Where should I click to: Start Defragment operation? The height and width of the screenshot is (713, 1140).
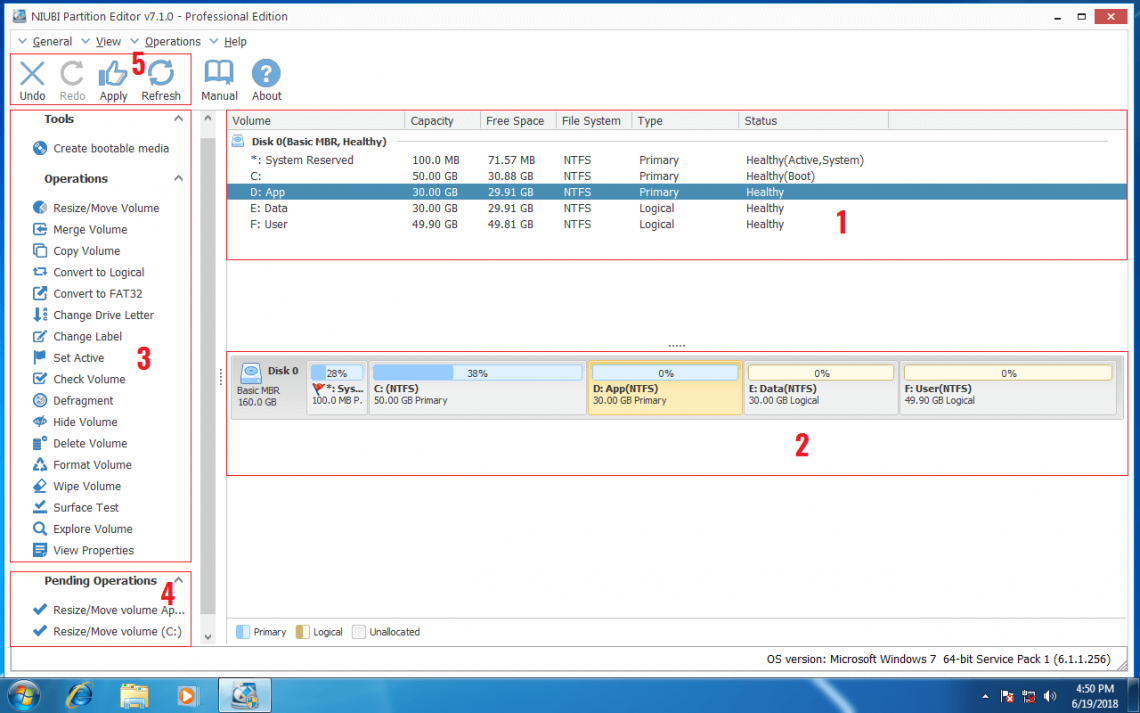[73, 400]
